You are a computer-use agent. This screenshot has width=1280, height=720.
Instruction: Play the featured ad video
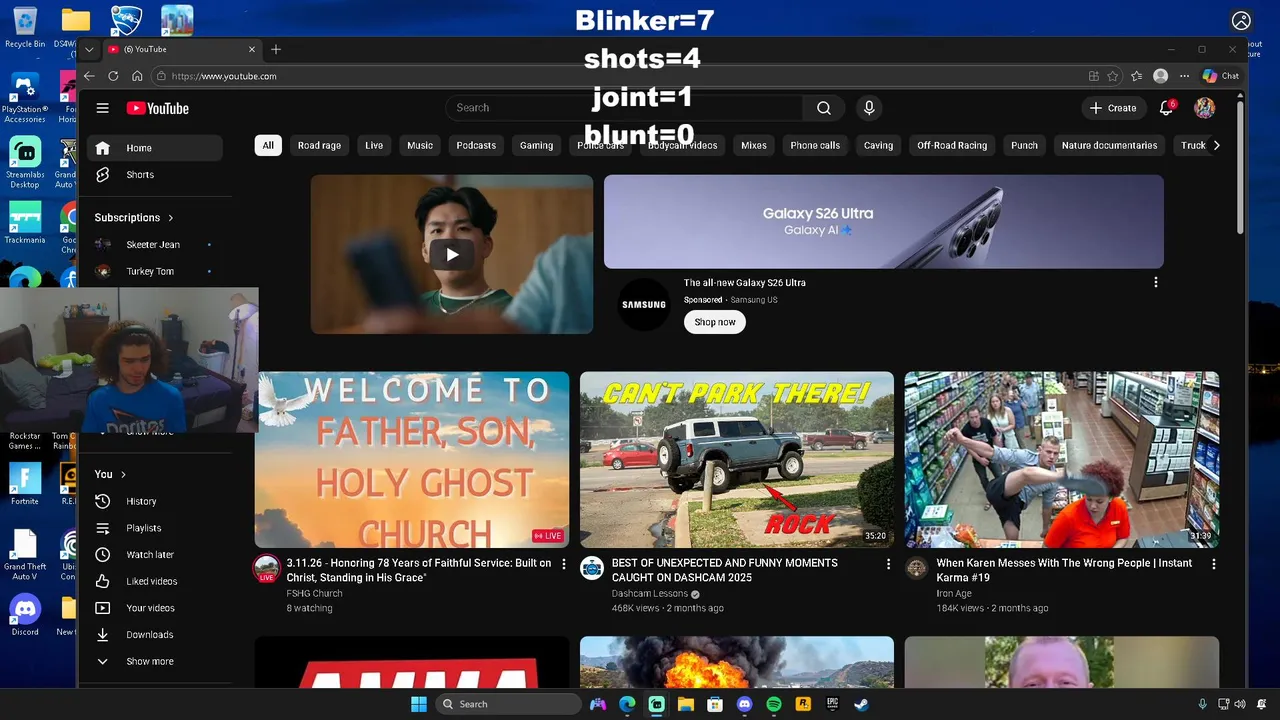point(452,254)
